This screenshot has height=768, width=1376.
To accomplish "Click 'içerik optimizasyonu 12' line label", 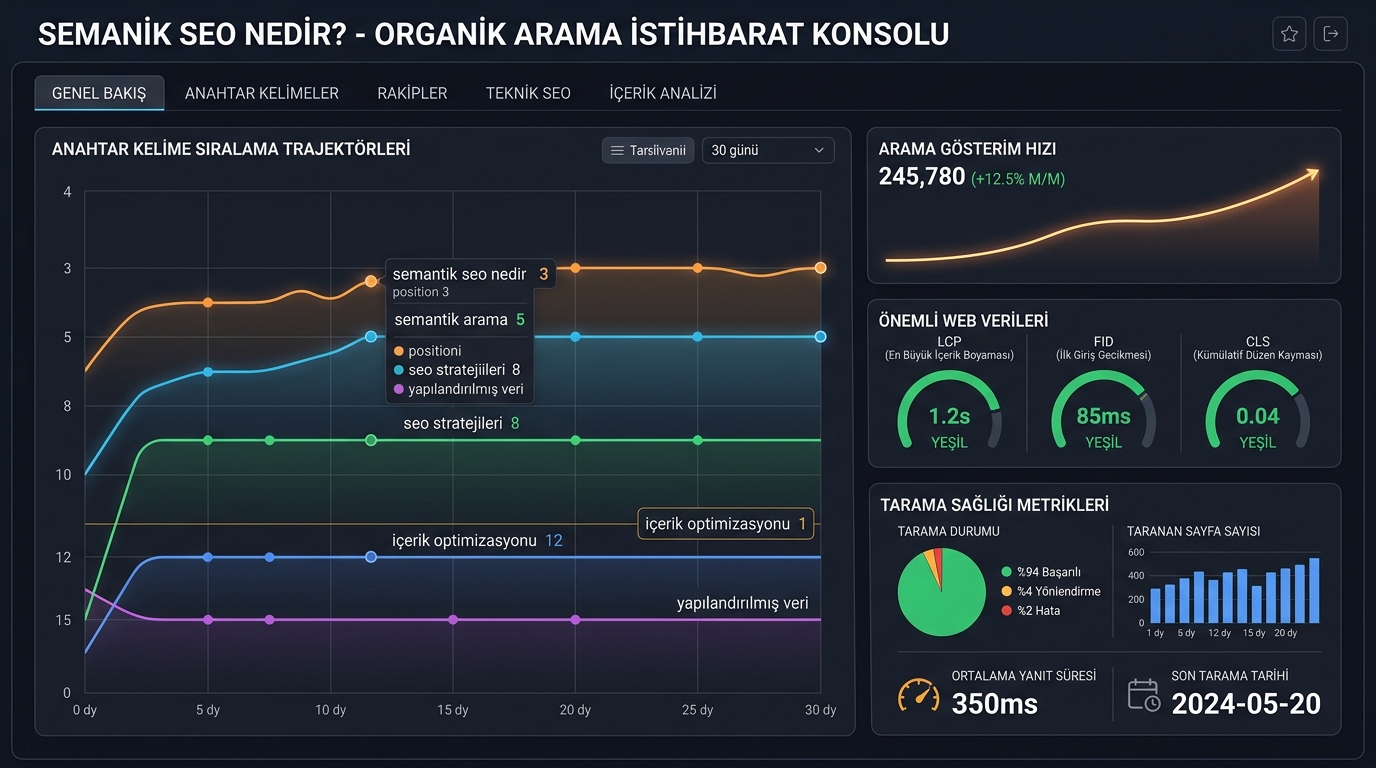I will (x=477, y=541).
